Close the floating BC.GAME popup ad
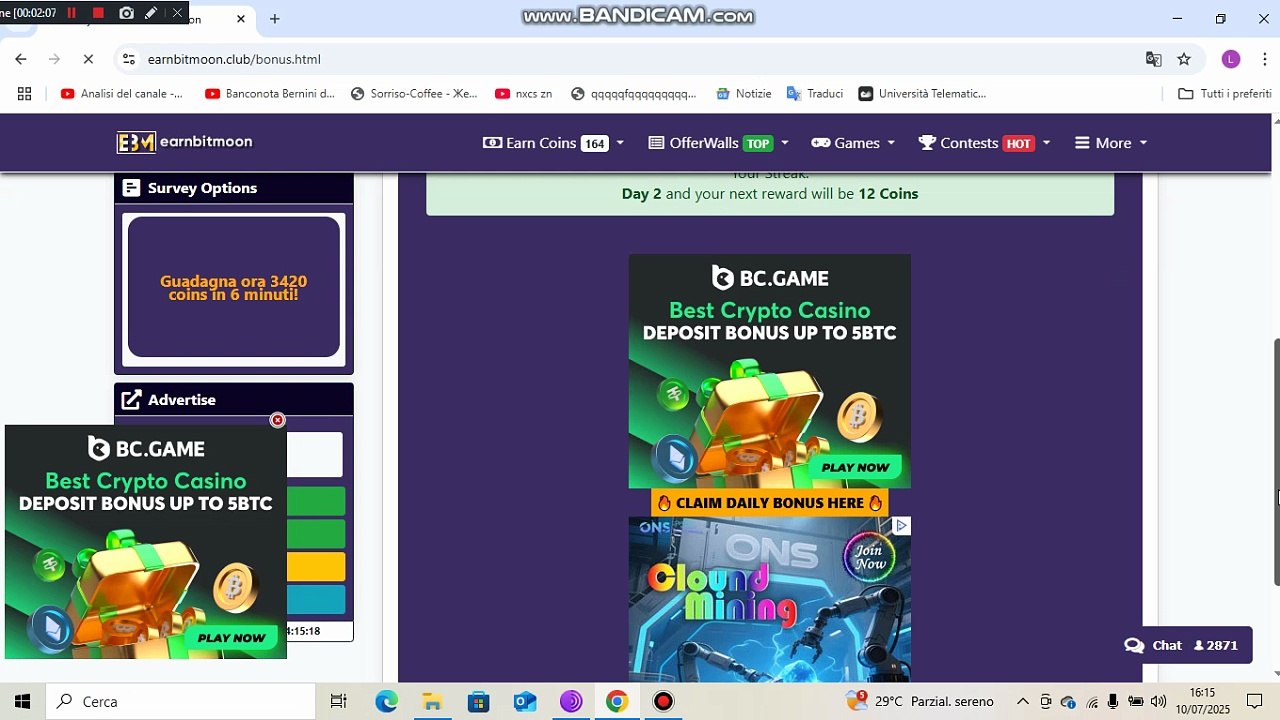The image size is (1280, 720). [x=277, y=420]
